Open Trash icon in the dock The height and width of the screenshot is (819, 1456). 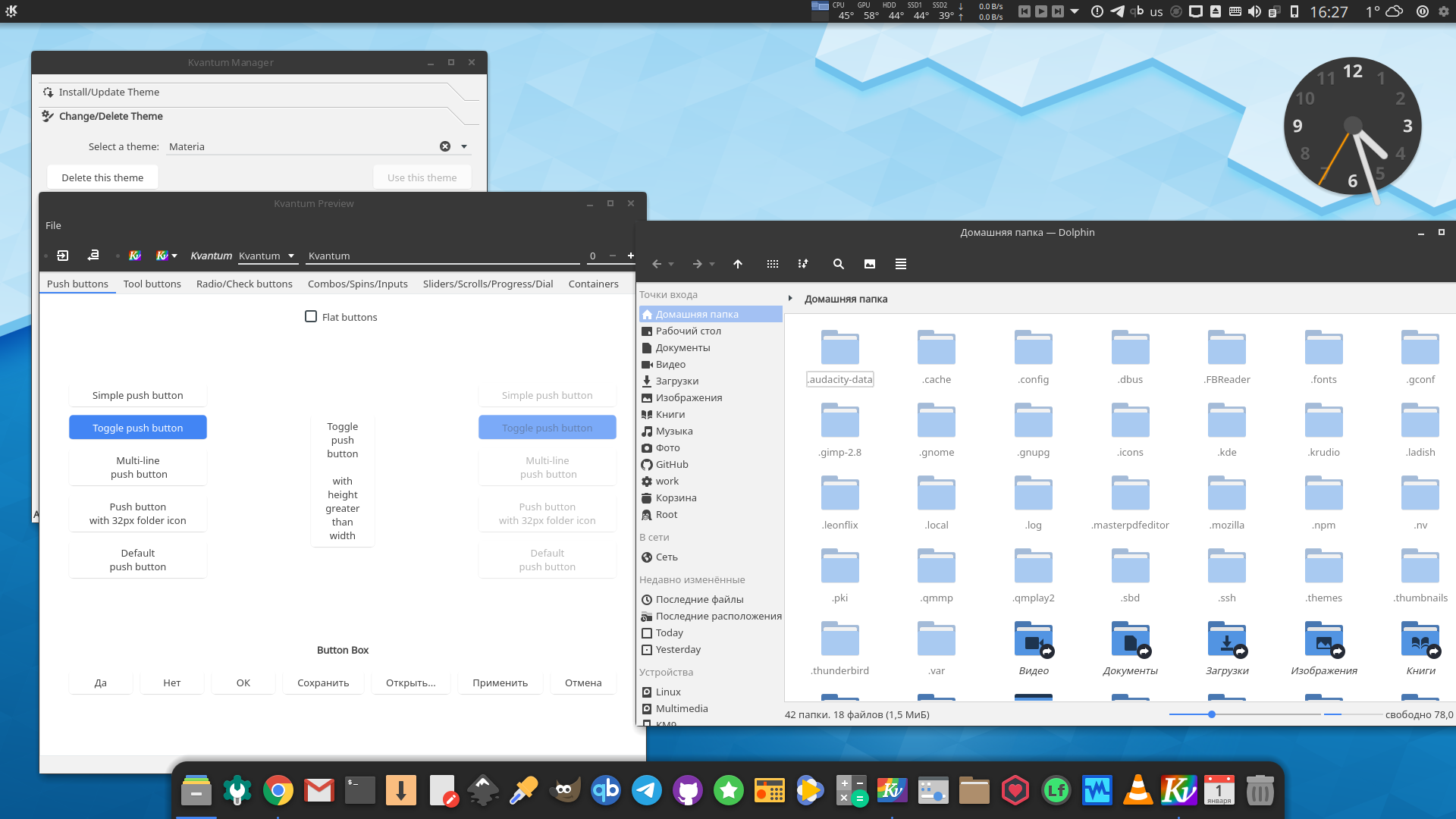[1260, 790]
